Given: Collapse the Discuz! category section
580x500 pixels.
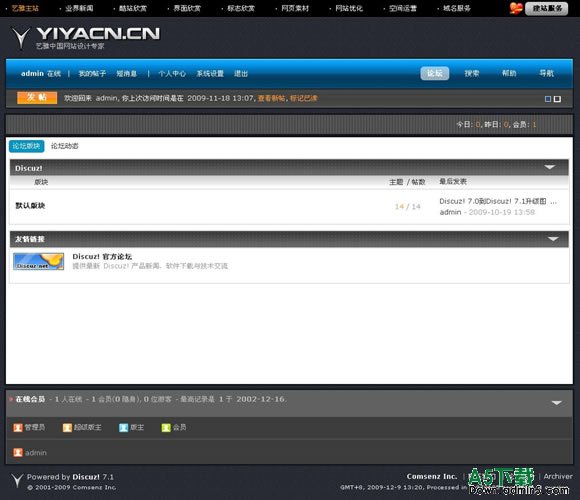Looking at the screenshot, I should [550, 167].
